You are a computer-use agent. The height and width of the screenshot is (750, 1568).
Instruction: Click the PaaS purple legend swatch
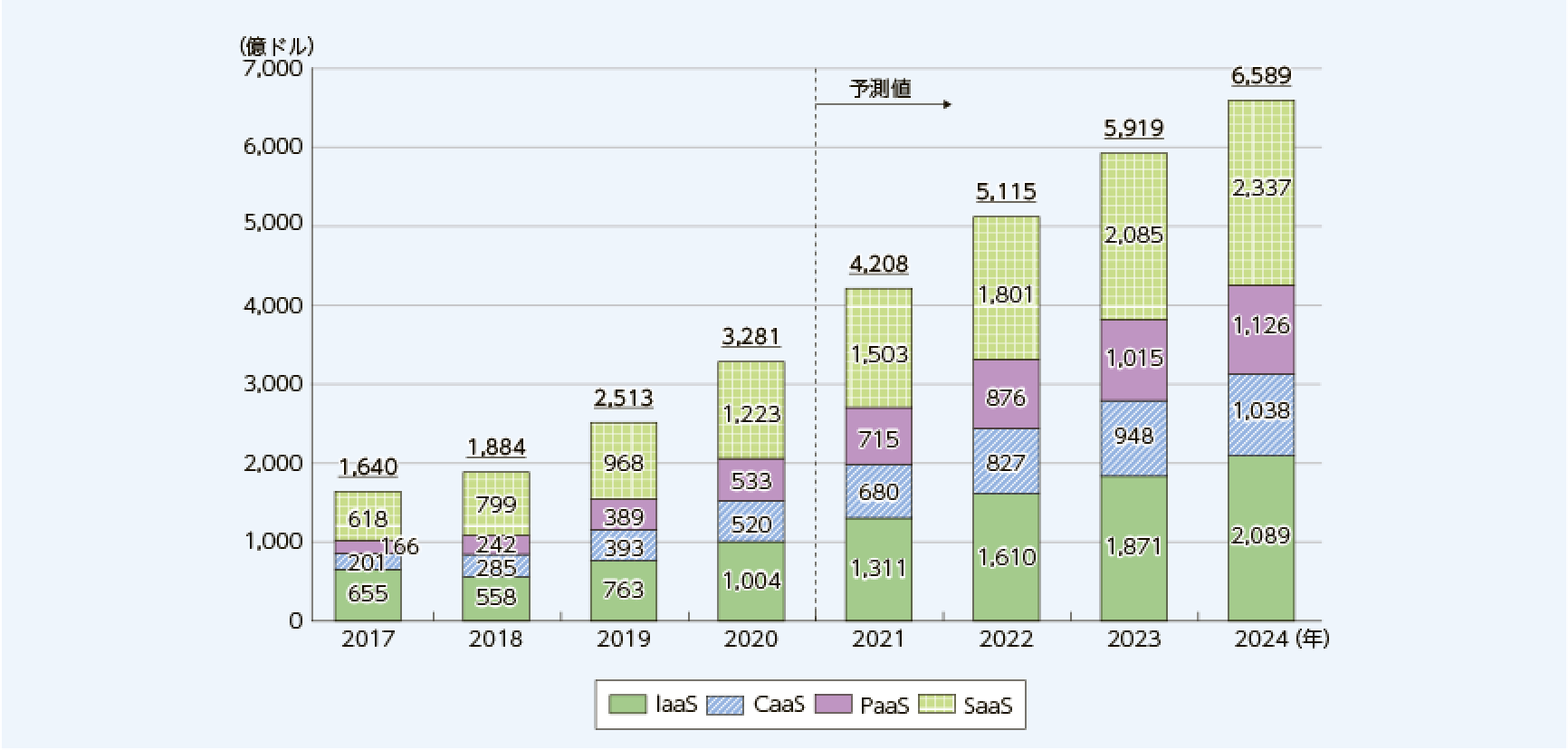click(833, 705)
